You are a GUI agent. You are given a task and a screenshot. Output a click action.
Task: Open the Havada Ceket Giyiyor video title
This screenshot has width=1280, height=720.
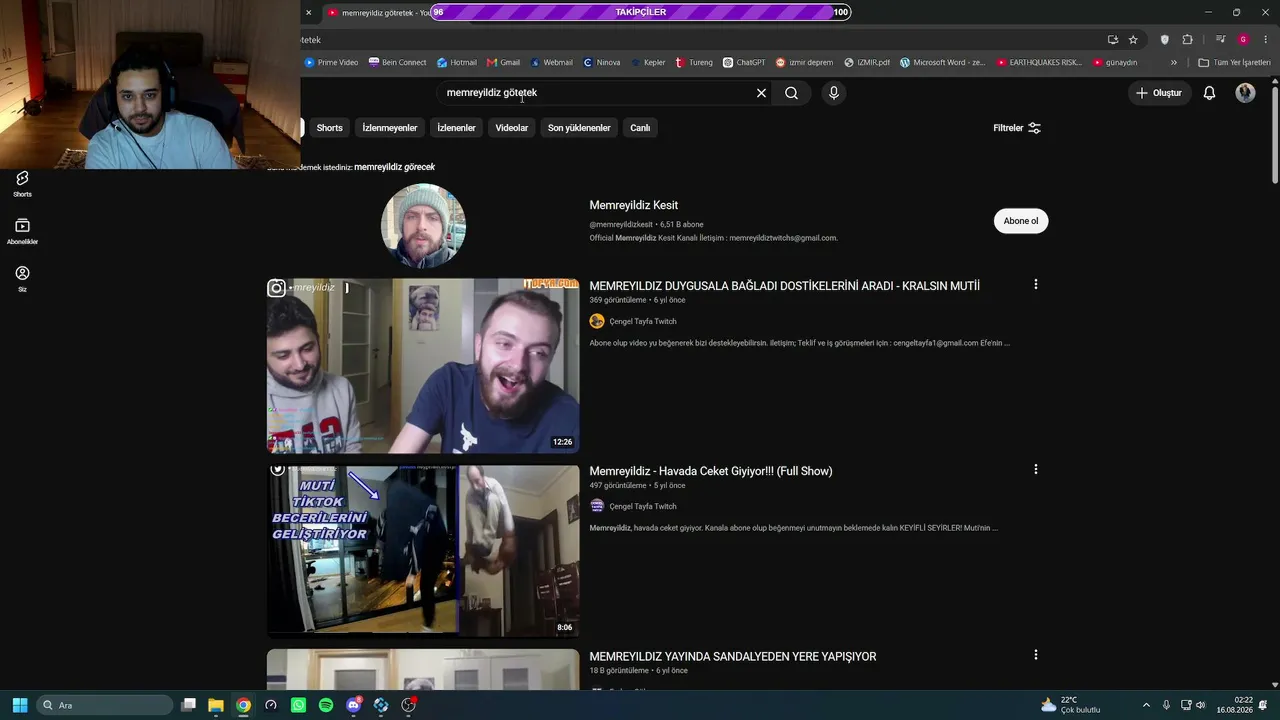tap(711, 471)
